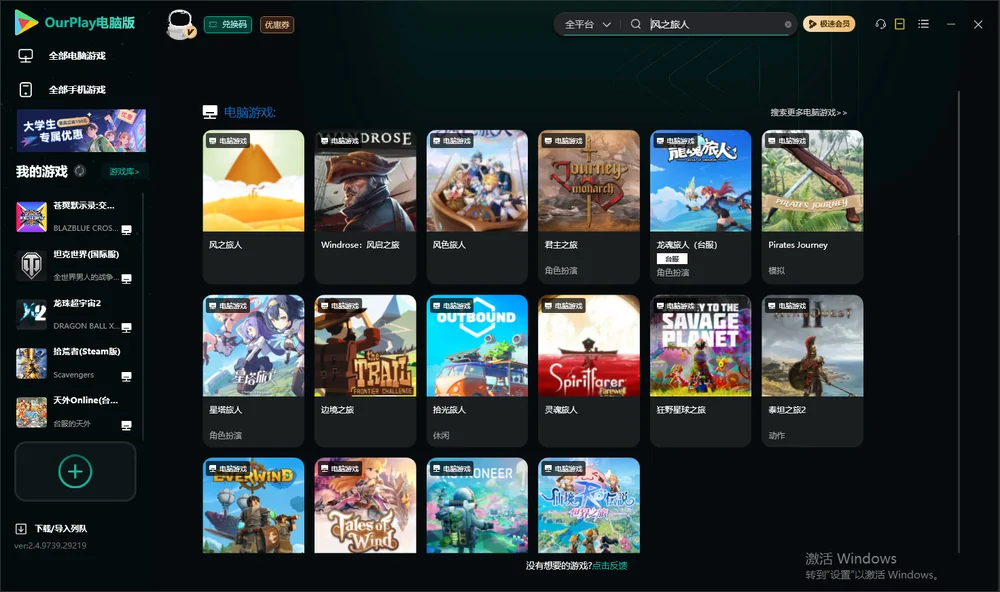This screenshot has width=1000, height=592.
Task: Open the Pirates Journey game card
Action: 812,207
